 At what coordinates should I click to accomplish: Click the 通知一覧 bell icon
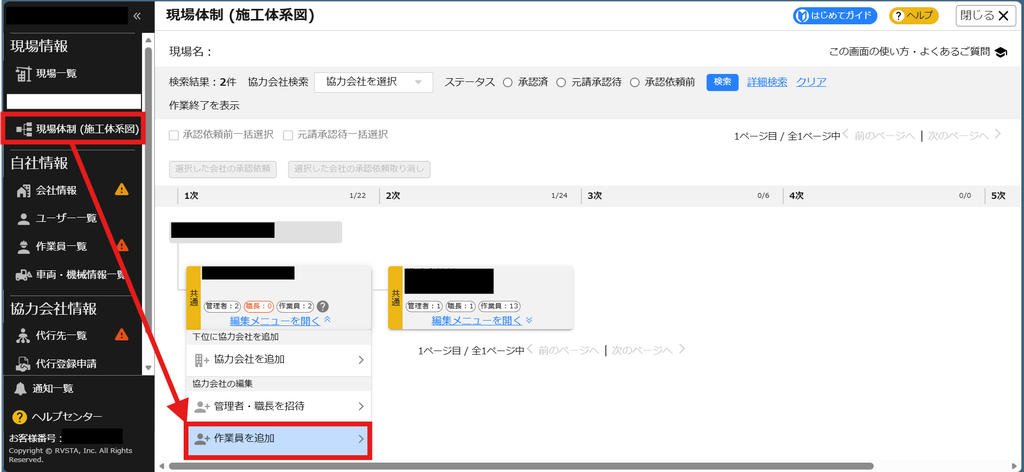pos(20,388)
